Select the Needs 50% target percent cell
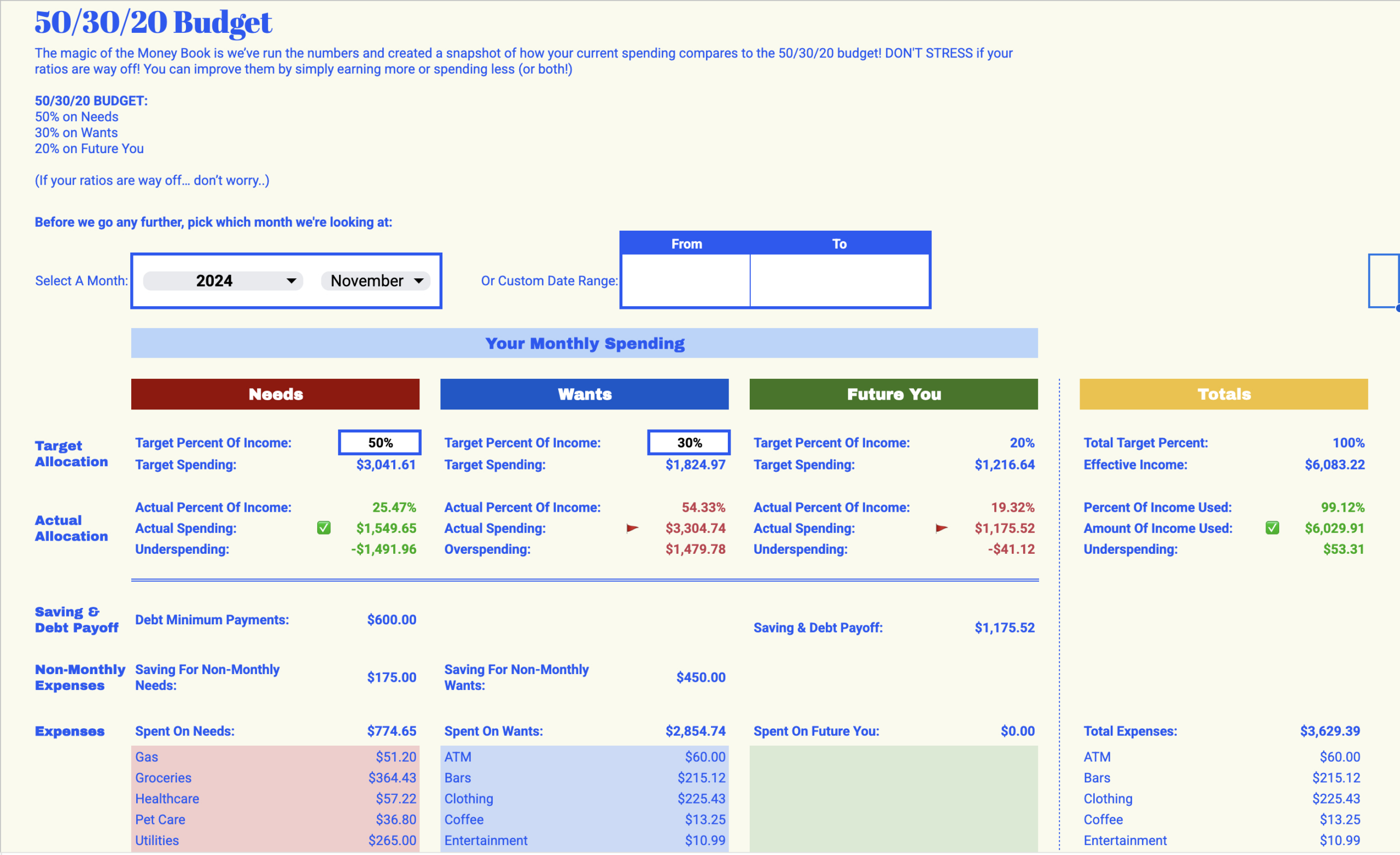This screenshot has width=1400, height=855. (x=380, y=443)
